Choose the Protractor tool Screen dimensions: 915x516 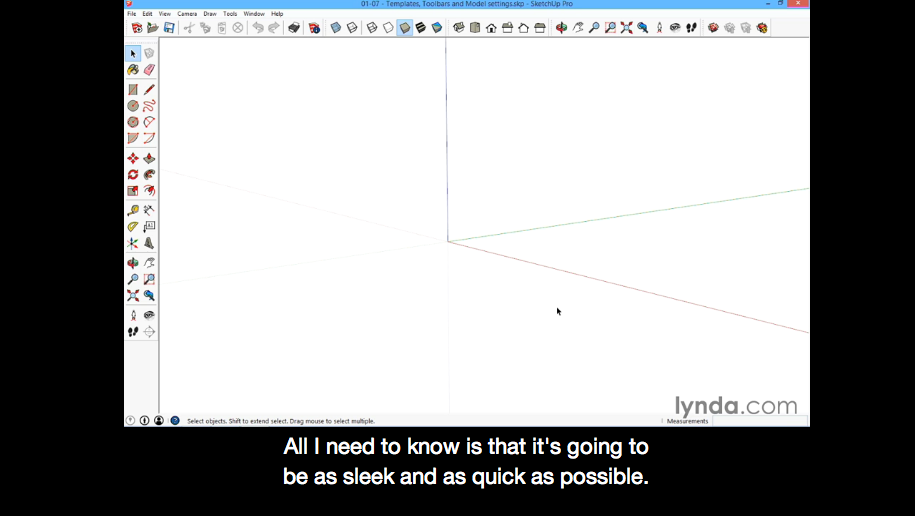[133, 226]
